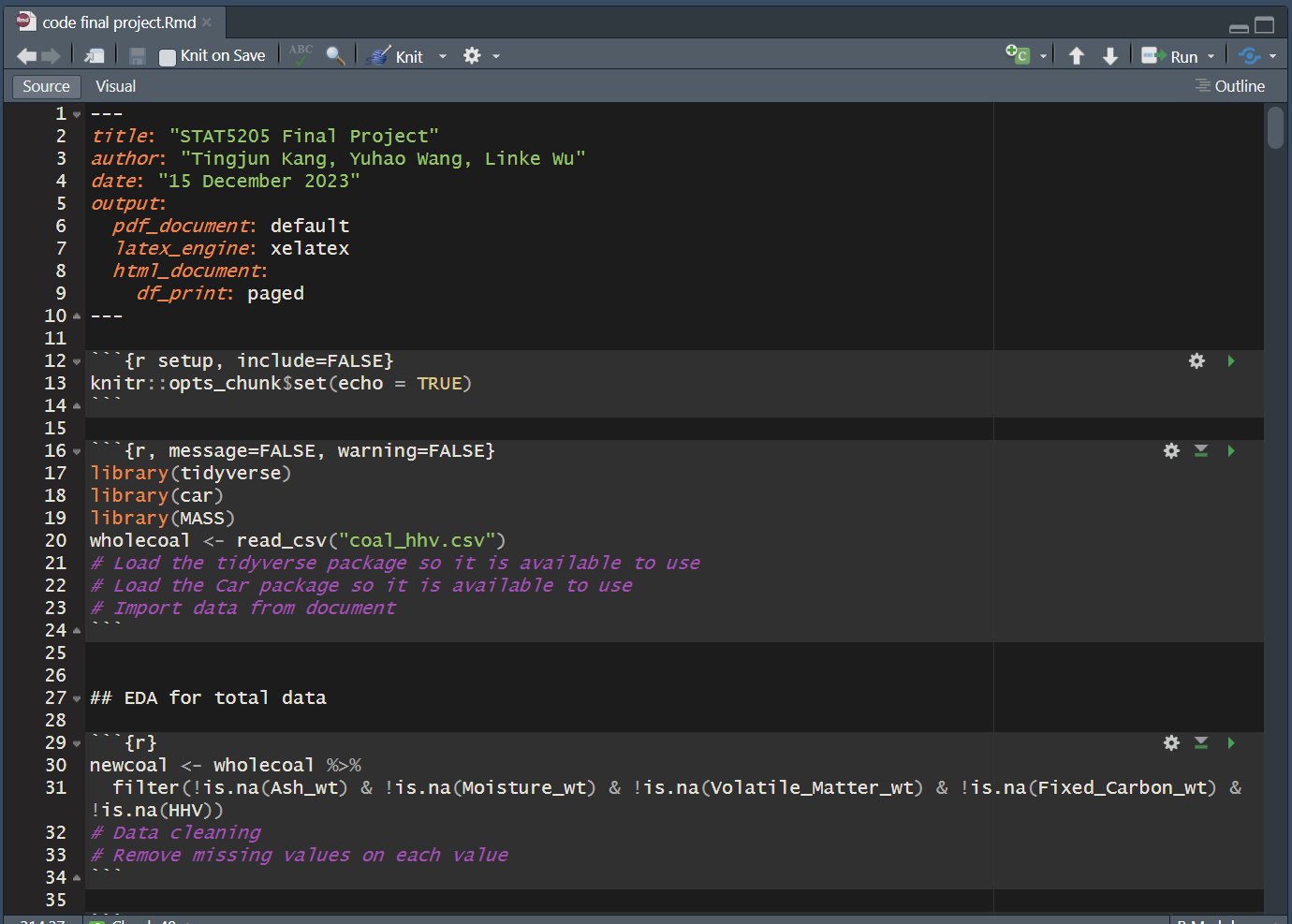Click fold end marker at line 24
Screen dimensions: 1292x924
[77, 631]
